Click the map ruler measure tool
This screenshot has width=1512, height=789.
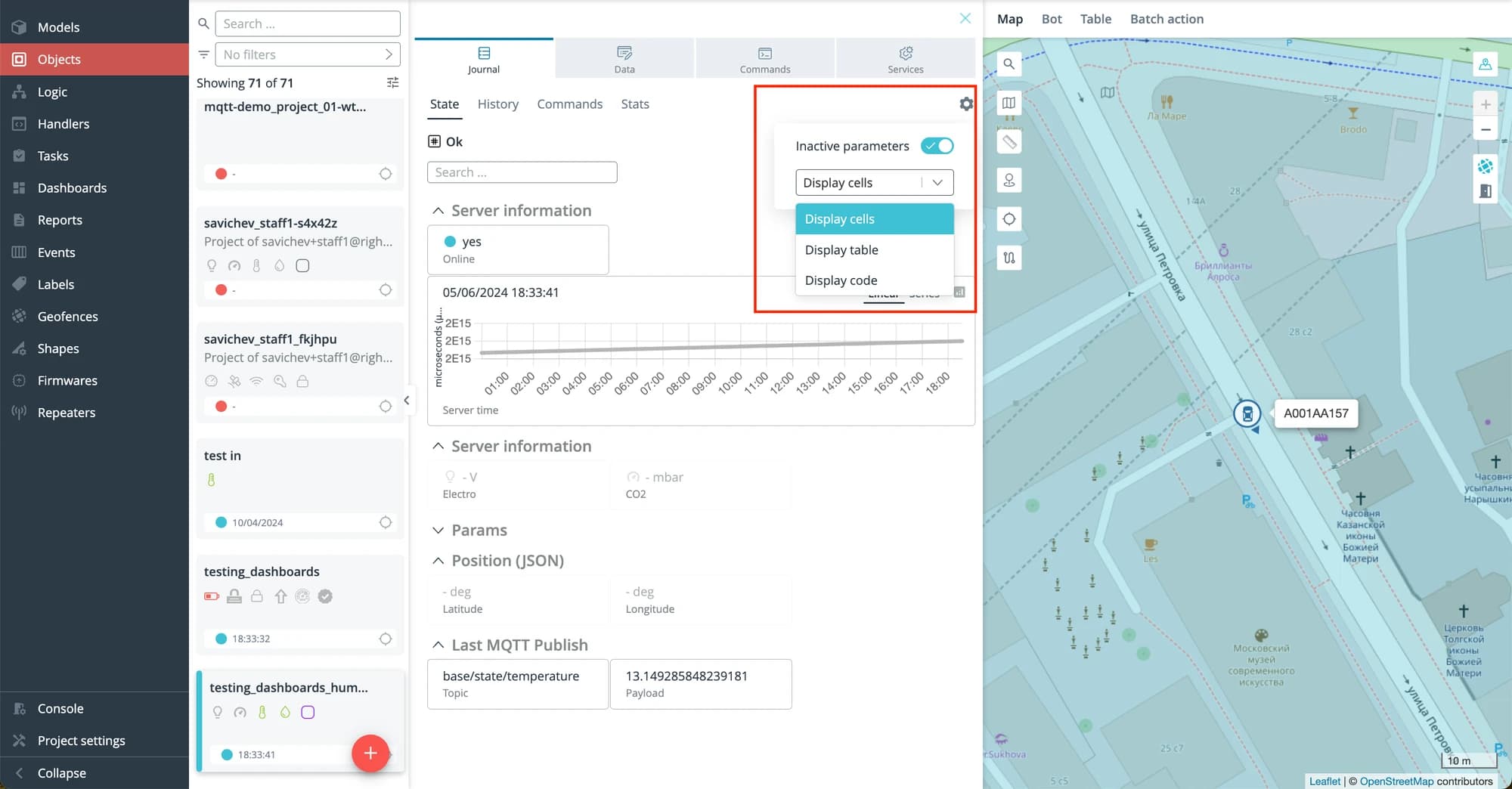pos(1009,142)
